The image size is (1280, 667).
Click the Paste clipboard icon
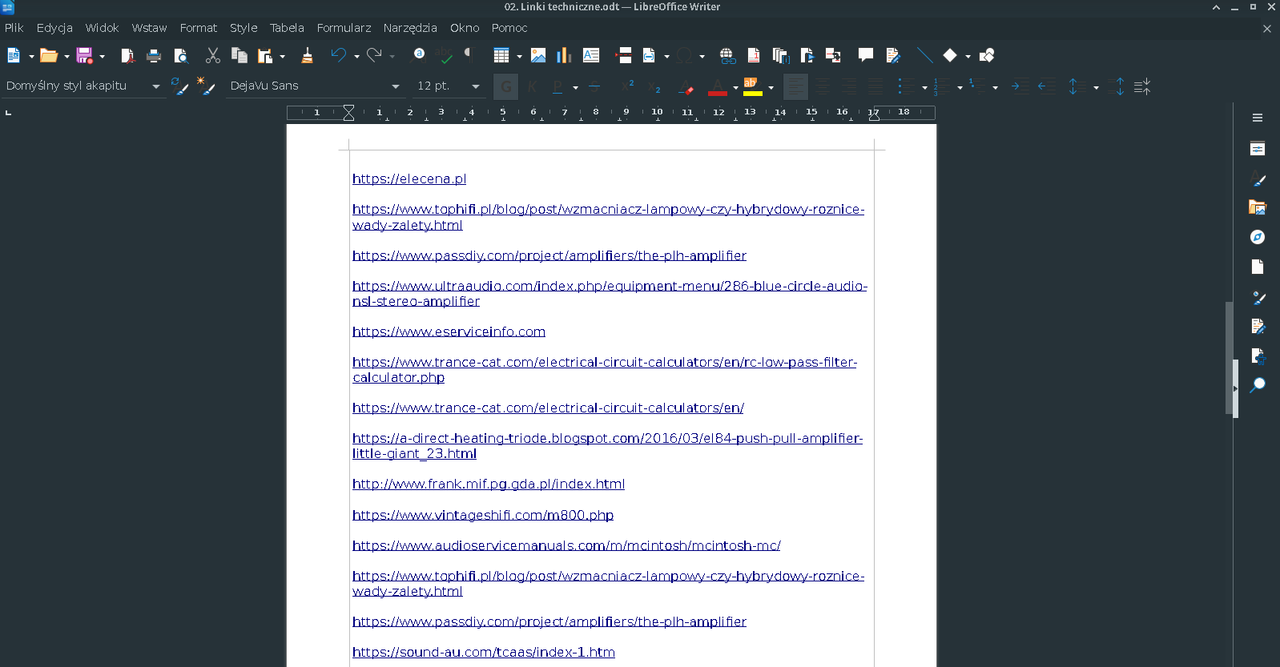265,55
